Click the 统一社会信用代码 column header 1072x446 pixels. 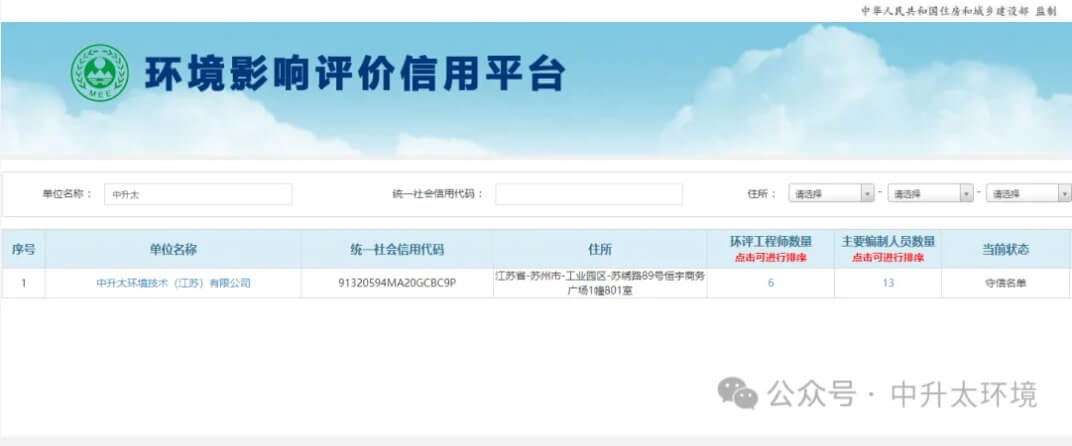397,249
